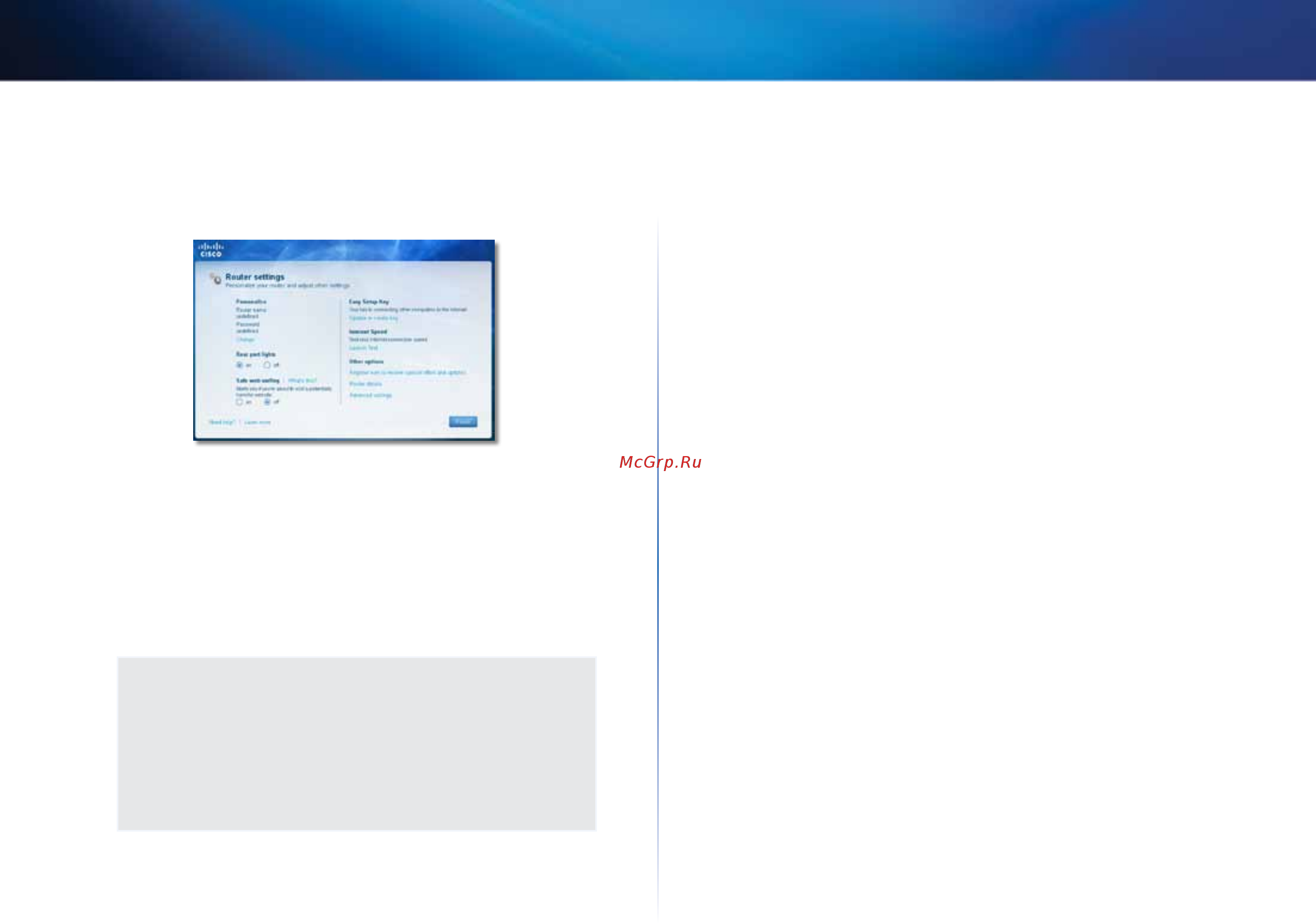Turn safe web surfing on

[240, 403]
